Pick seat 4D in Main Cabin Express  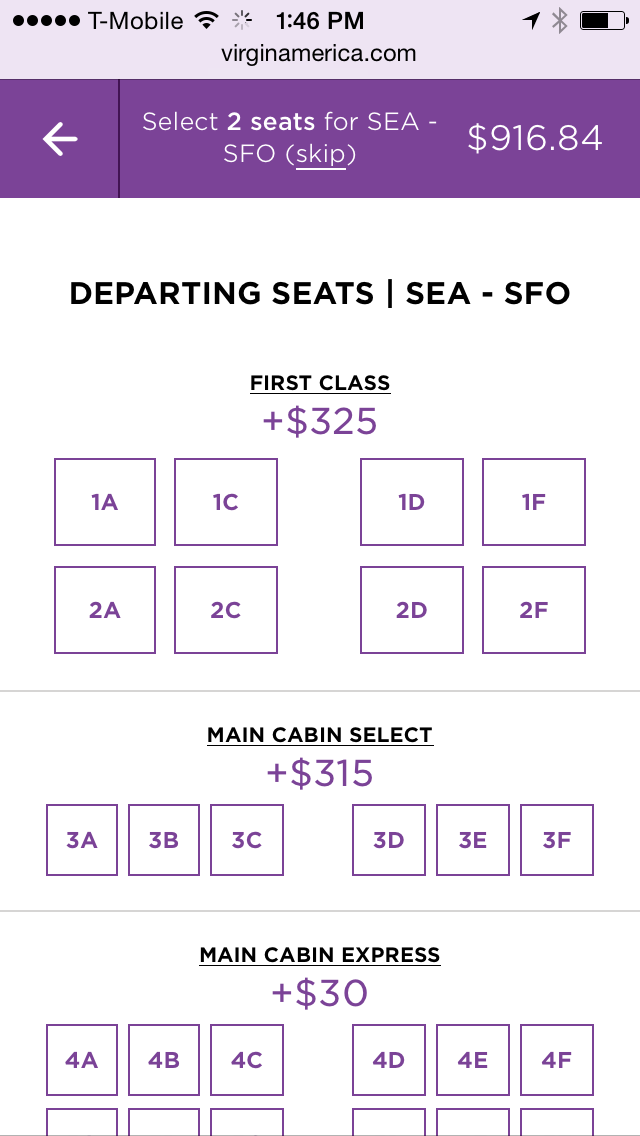click(389, 1060)
